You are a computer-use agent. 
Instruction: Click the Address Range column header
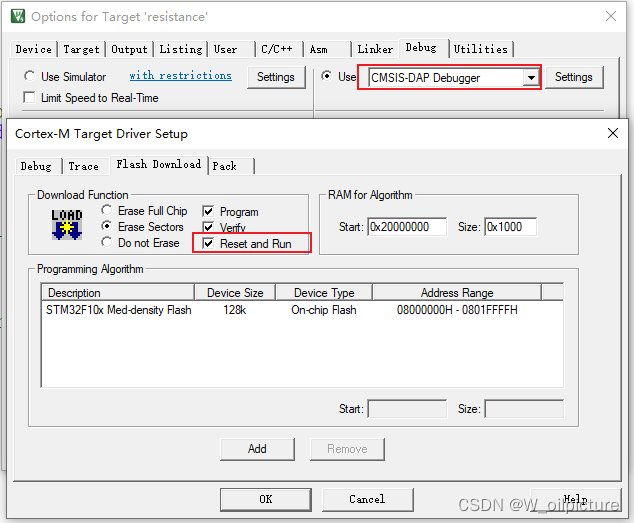coord(457,292)
